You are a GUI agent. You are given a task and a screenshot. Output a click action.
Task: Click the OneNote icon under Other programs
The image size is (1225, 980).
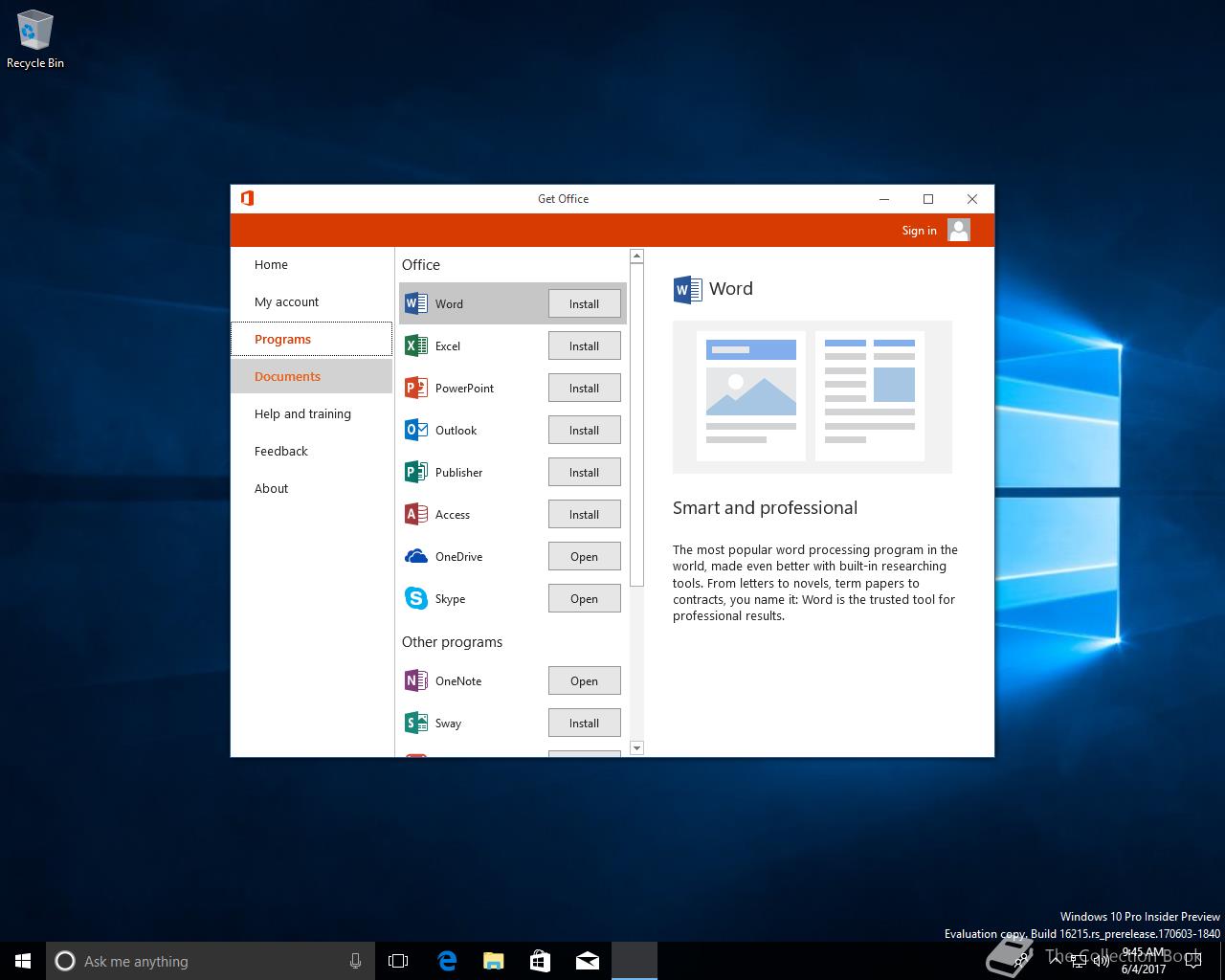pos(415,680)
